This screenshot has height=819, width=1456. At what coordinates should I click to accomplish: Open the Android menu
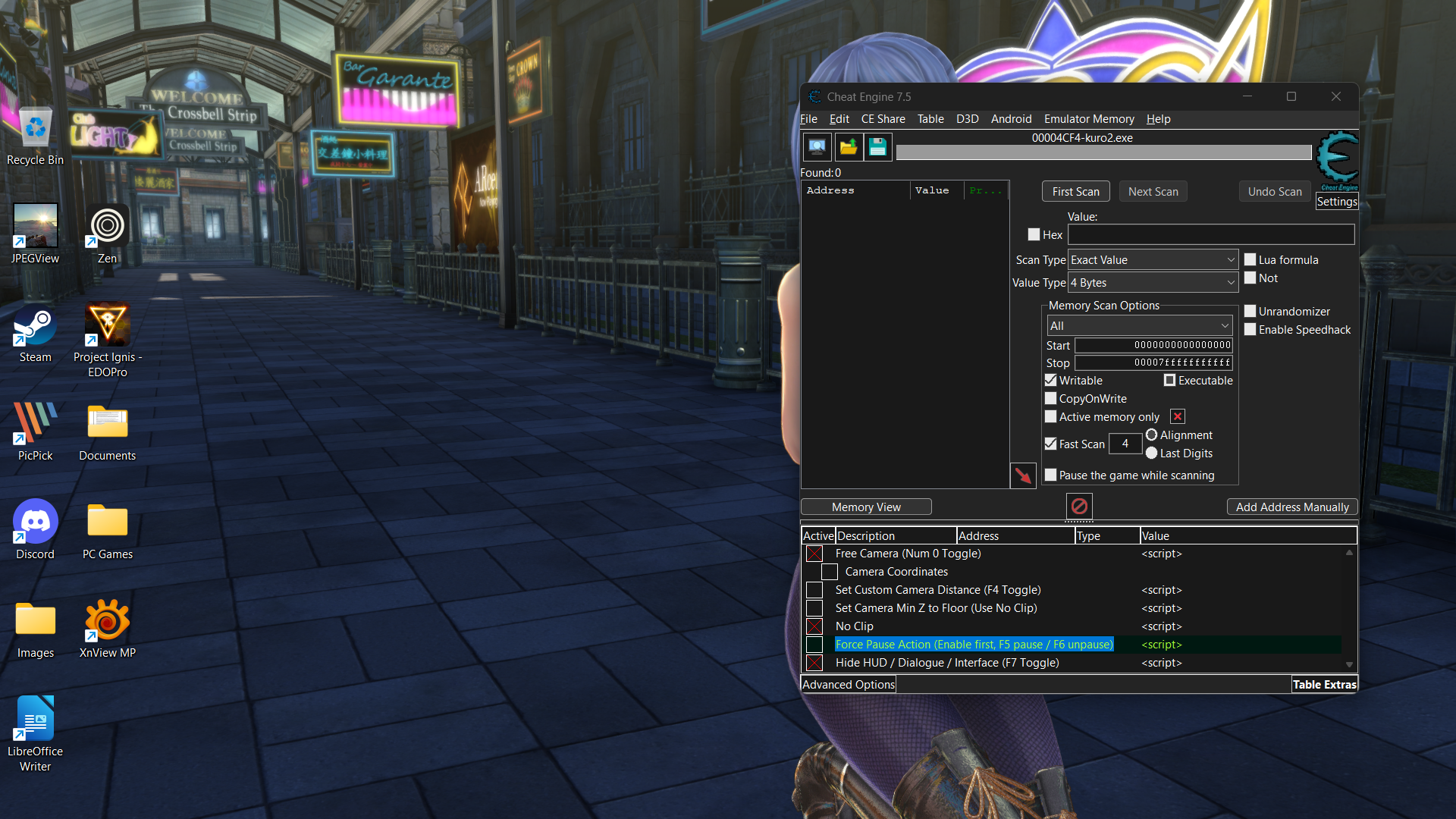click(1011, 118)
